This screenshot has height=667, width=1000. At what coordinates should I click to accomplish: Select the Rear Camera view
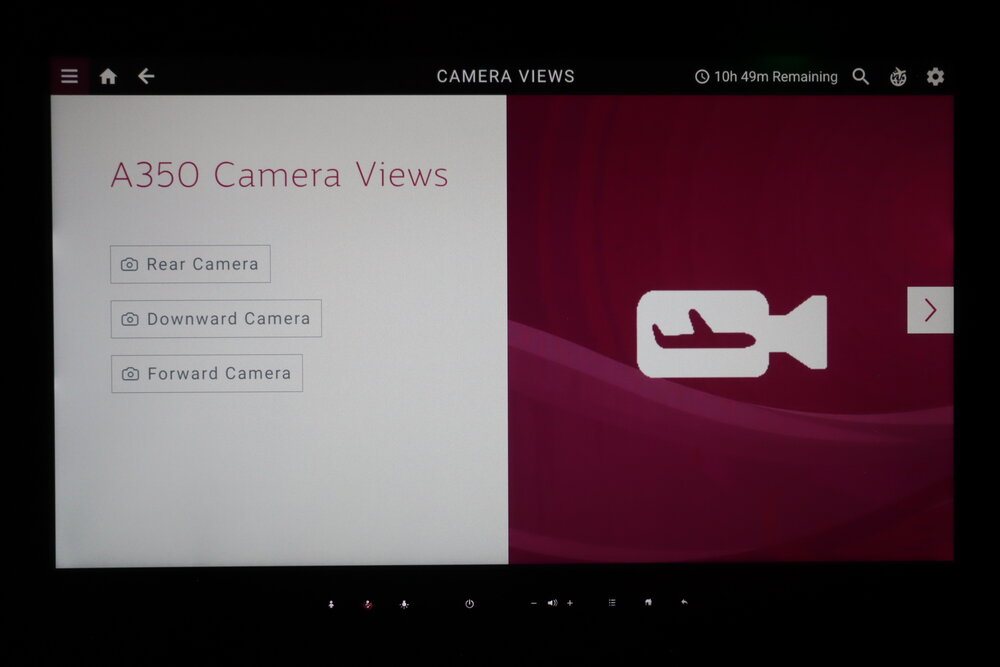pos(190,264)
